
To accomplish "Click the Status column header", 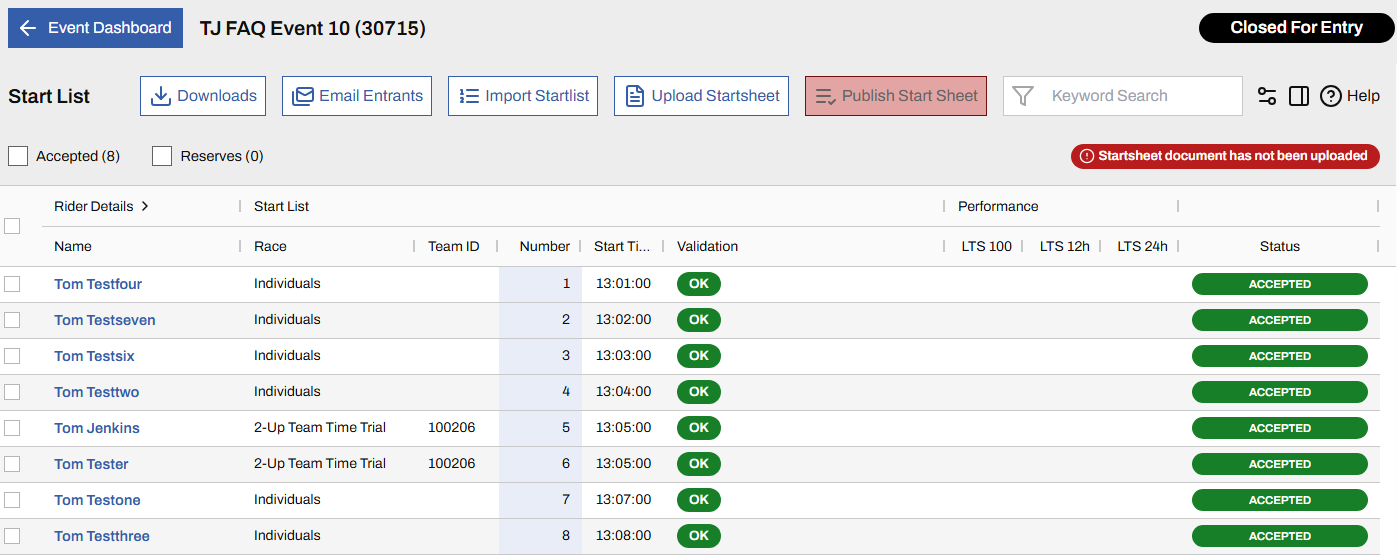I will [1279, 246].
